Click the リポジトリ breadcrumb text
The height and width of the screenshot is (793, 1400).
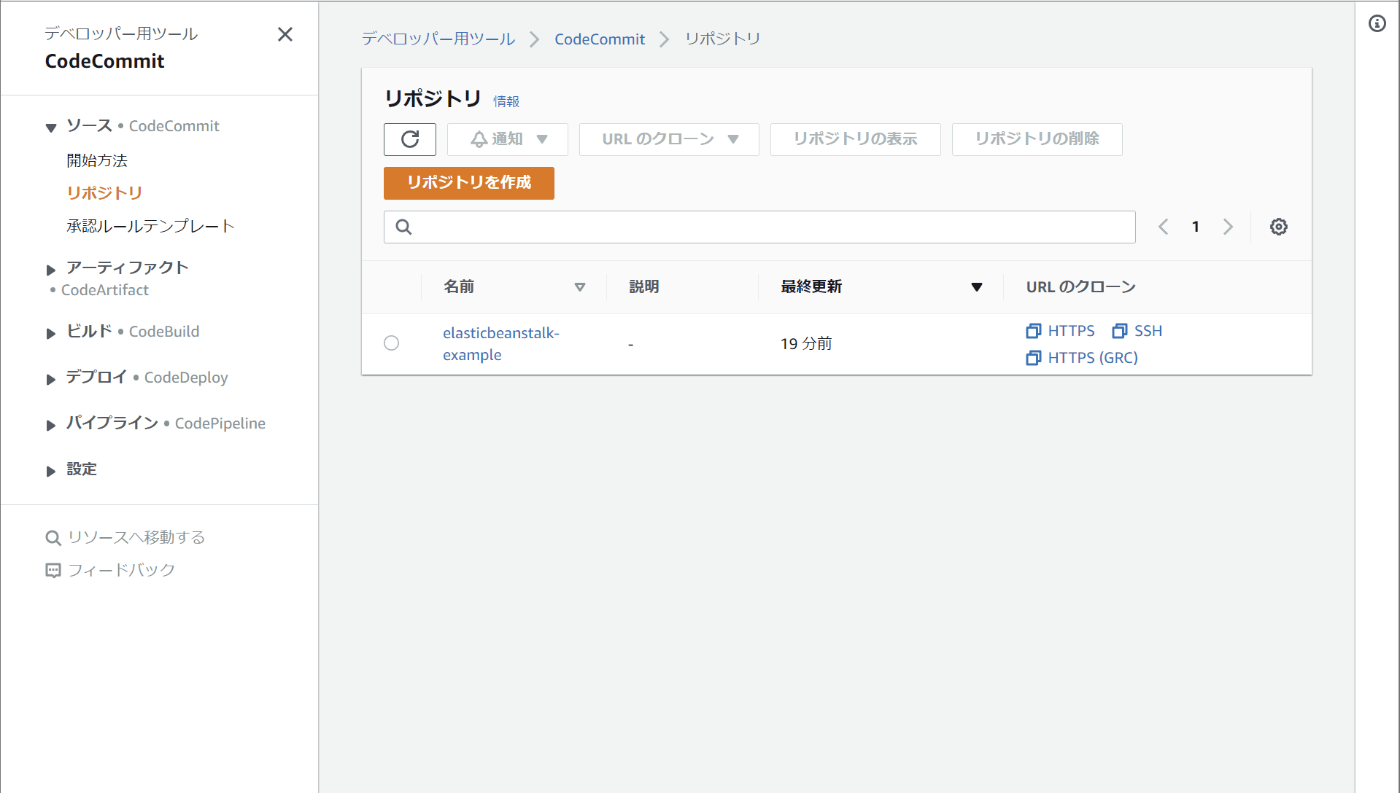coord(722,39)
